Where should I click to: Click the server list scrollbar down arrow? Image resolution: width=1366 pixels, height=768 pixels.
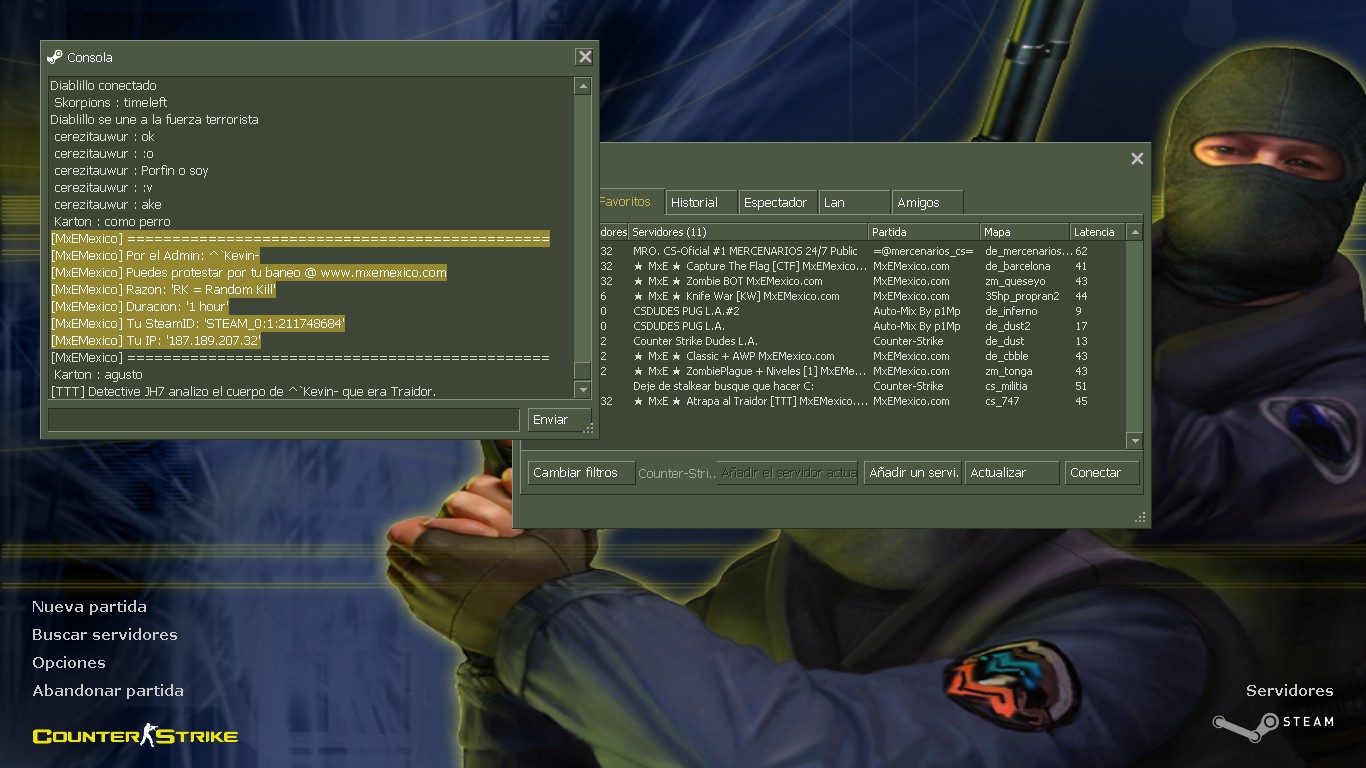tap(1134, 440)
